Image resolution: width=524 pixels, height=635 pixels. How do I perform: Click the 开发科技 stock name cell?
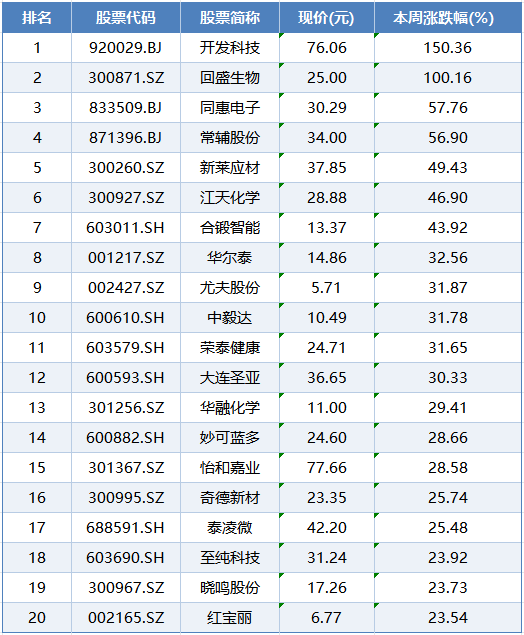pos(230,48)
